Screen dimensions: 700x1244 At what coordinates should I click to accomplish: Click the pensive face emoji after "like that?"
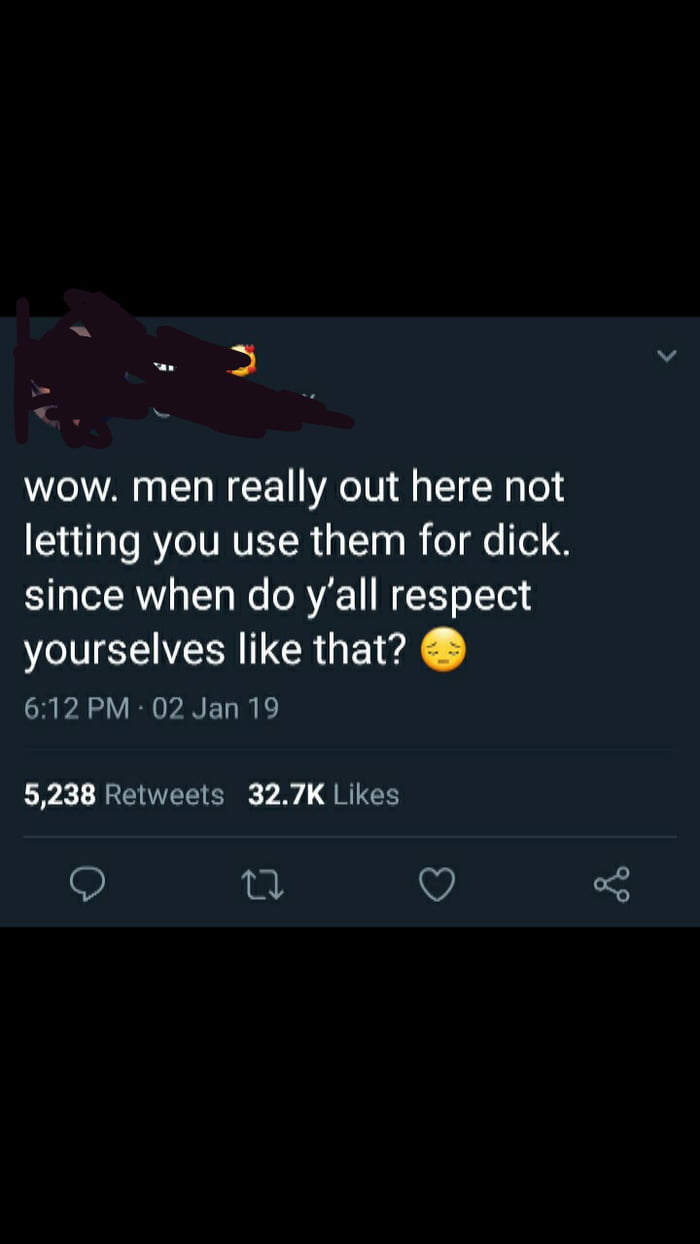[443, 652]
